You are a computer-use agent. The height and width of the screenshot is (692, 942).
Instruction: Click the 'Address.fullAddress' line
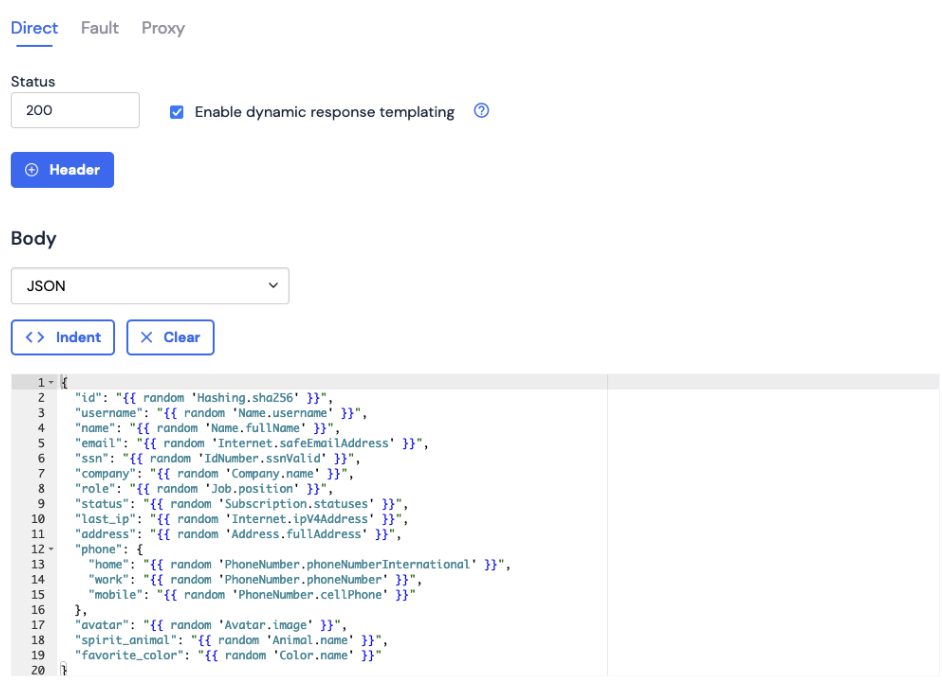[x=238, y=534]
